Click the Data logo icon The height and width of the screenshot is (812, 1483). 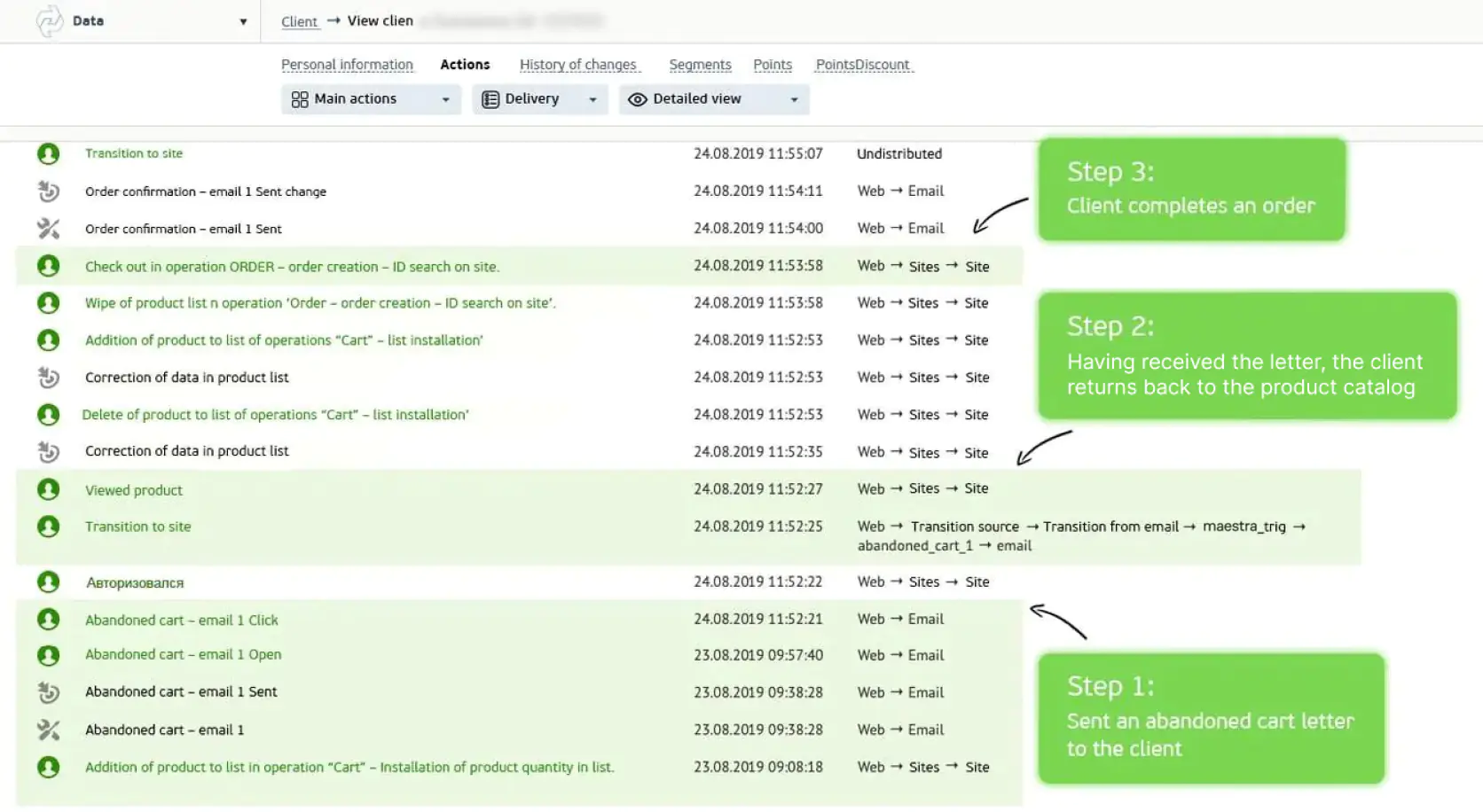(50, 20)
